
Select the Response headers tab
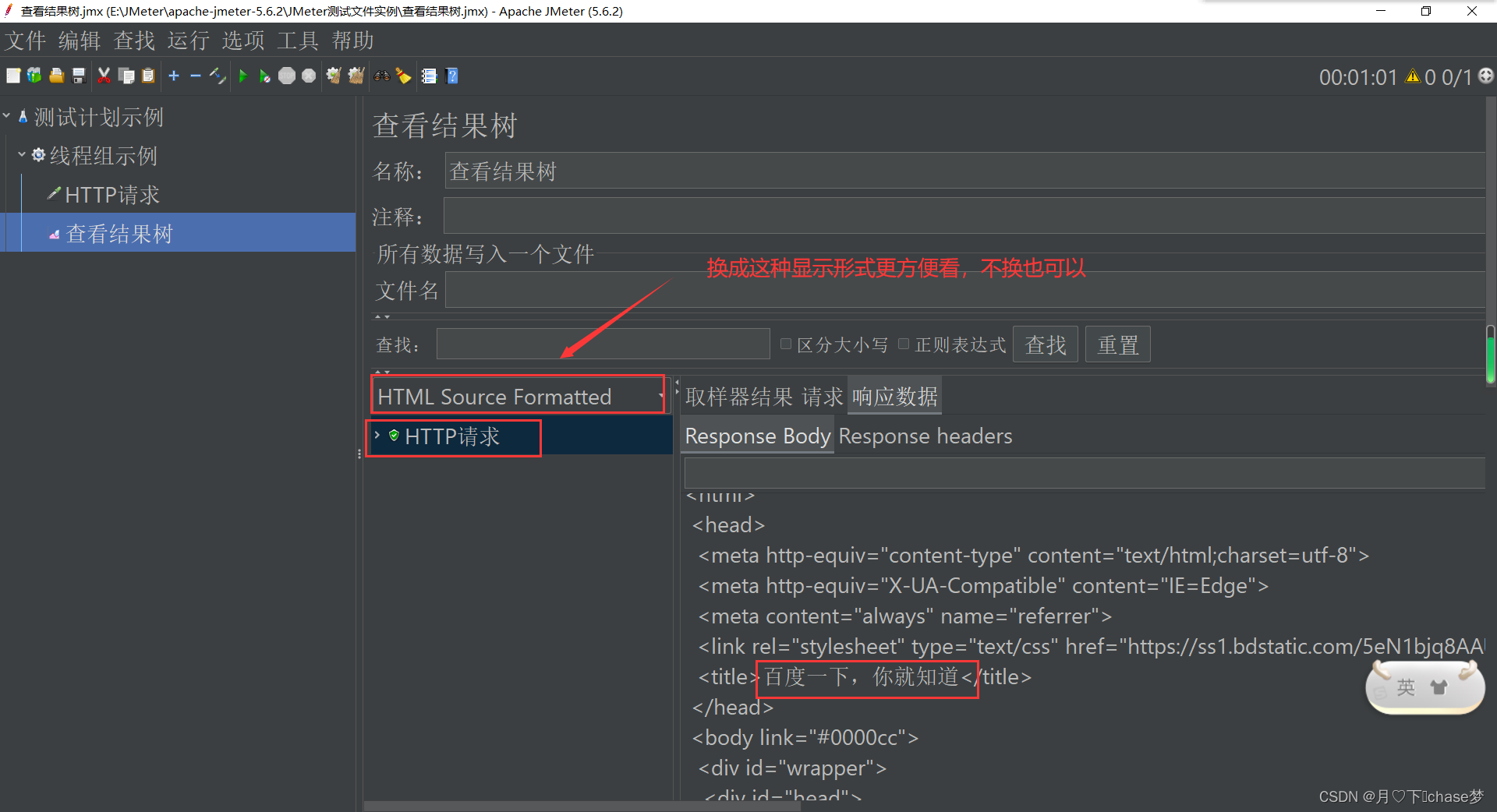(x=925, y=436)
